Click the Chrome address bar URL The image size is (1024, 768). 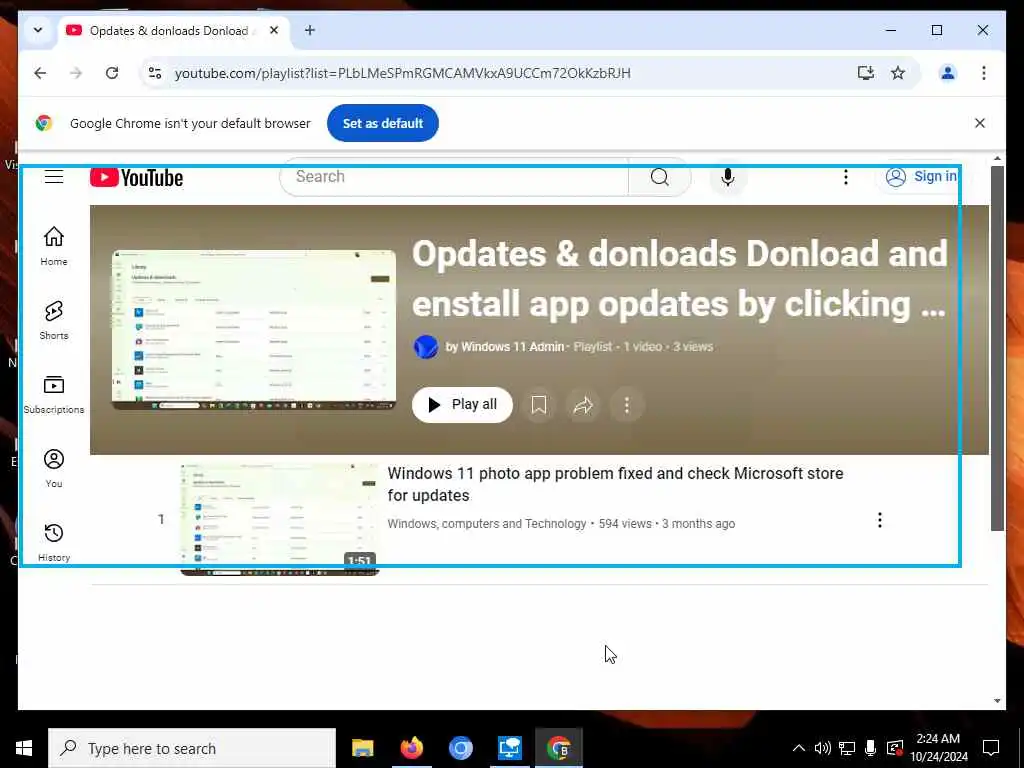point(402,73)
